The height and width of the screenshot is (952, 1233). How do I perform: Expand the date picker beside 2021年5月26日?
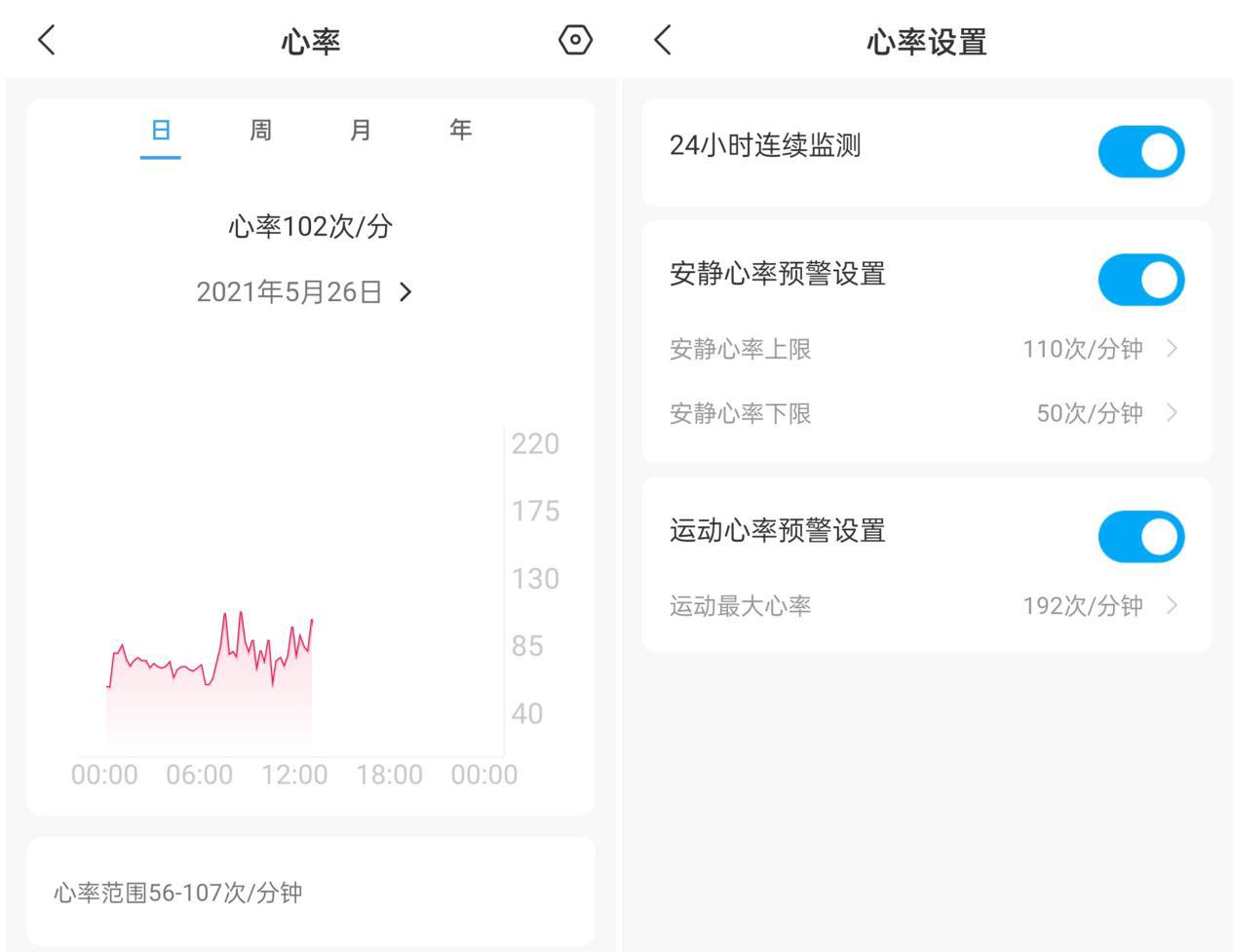click(408, 290)
